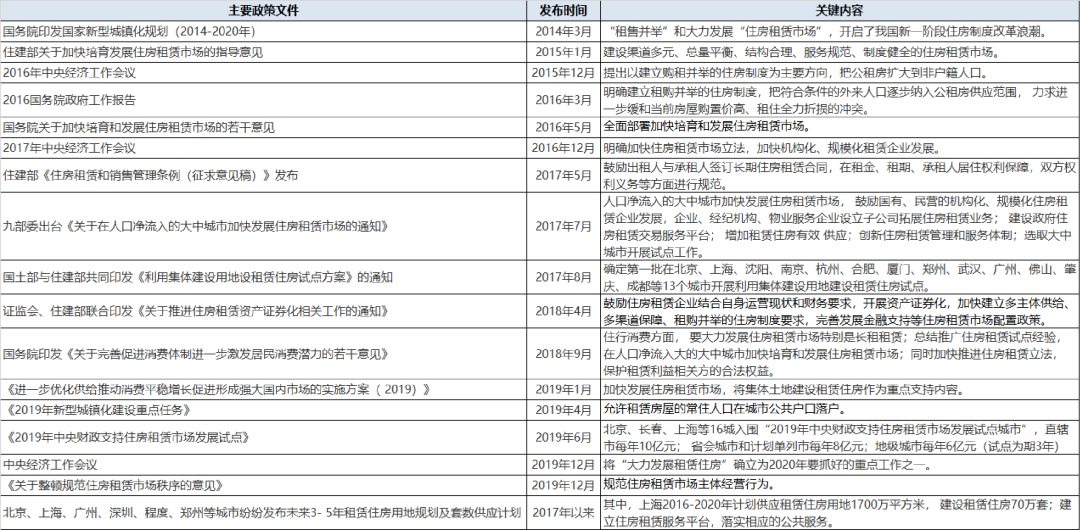Click content cell 北京、长春、上海等16城入围
The width and height of the screenshot is (1080, 530).
pos(840,437)
